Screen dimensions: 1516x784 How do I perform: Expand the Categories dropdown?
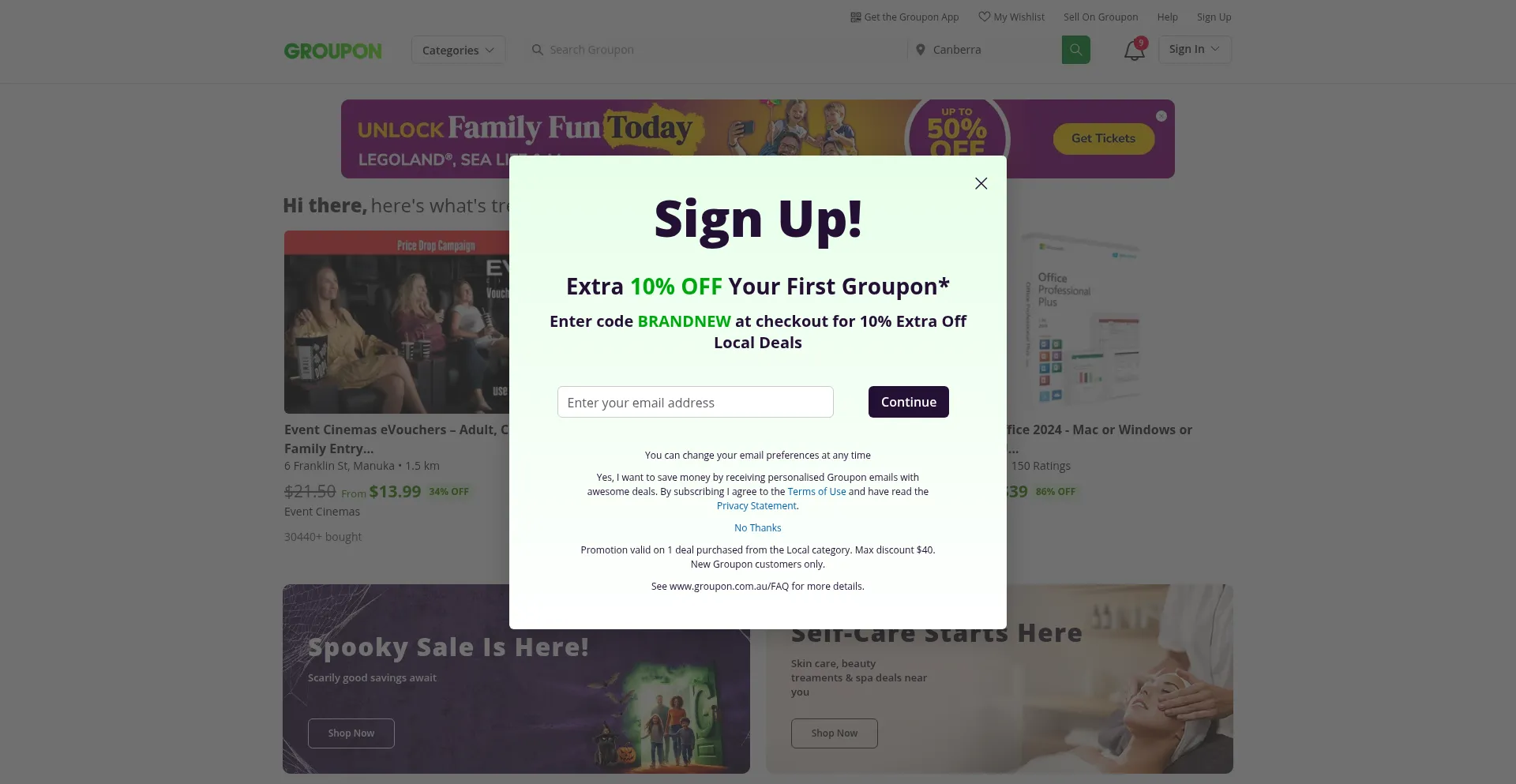pos(458,50)
